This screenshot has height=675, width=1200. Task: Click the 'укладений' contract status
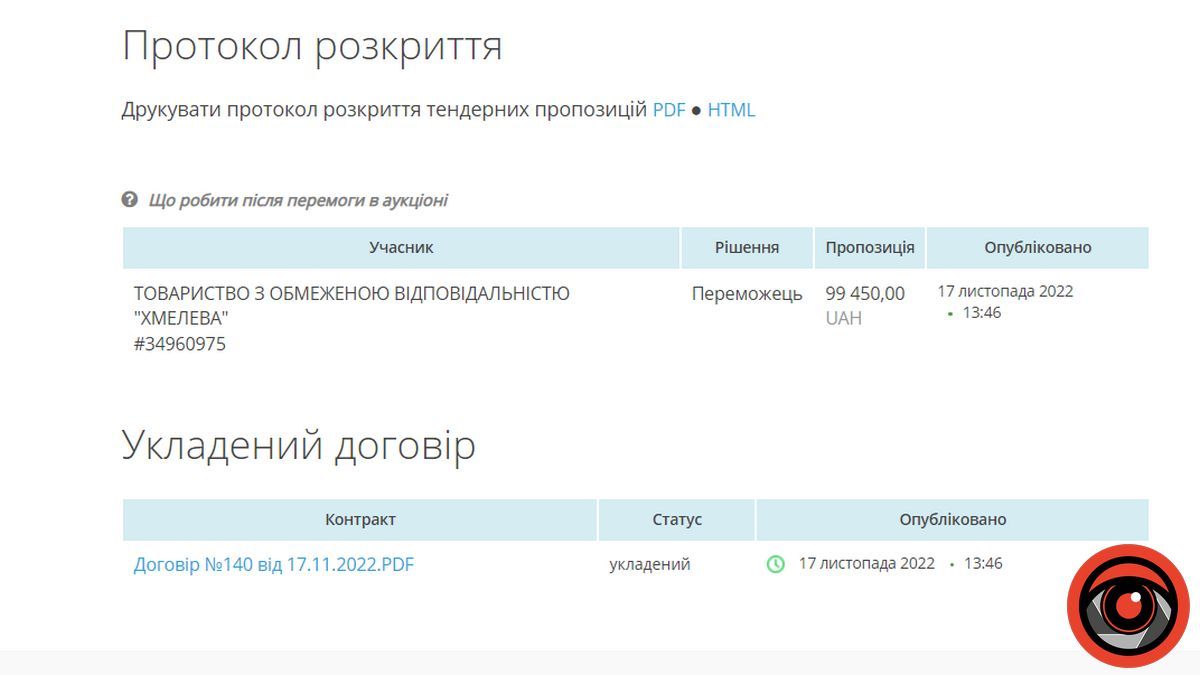pos(649,564)
